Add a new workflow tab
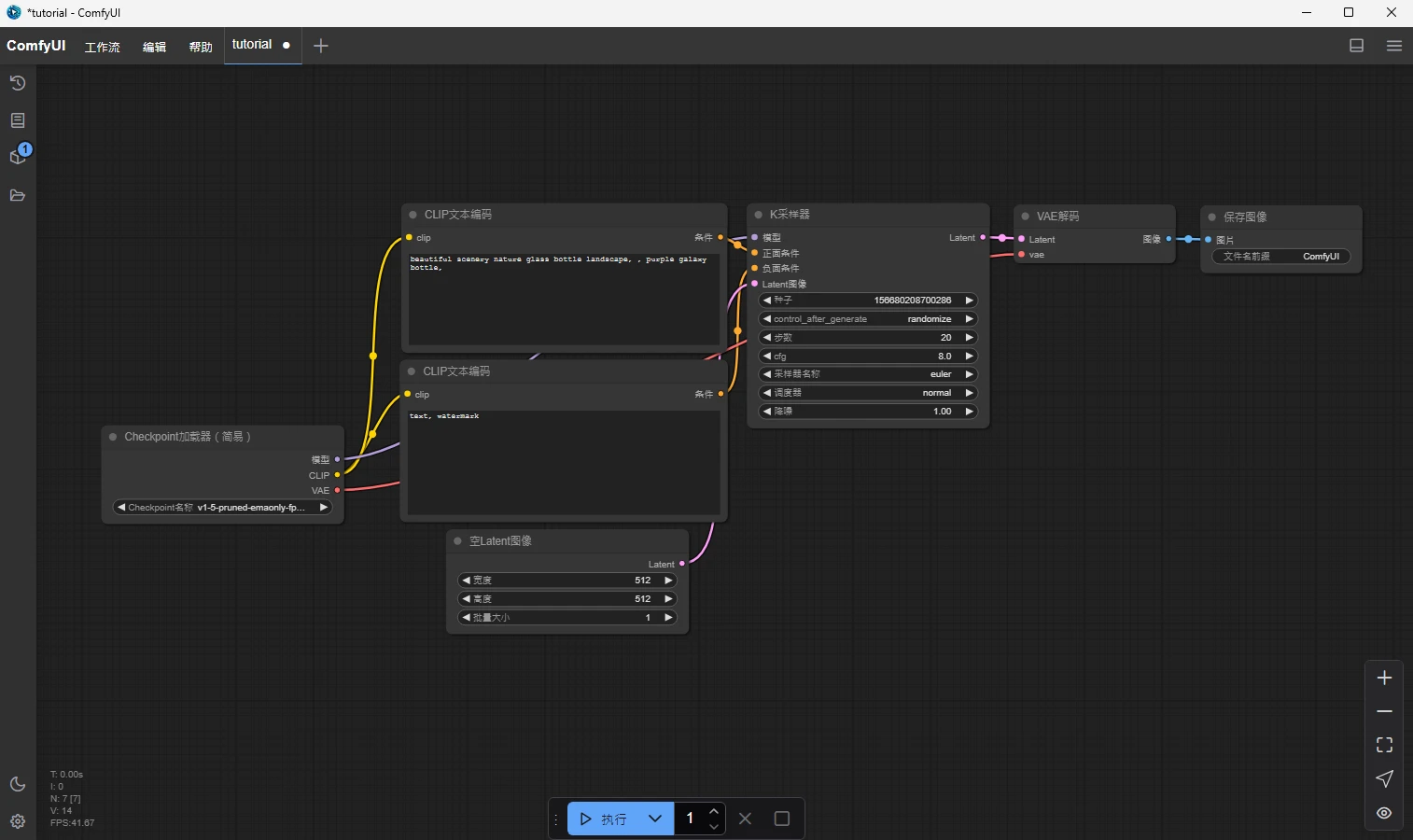 tap(321, 46)
